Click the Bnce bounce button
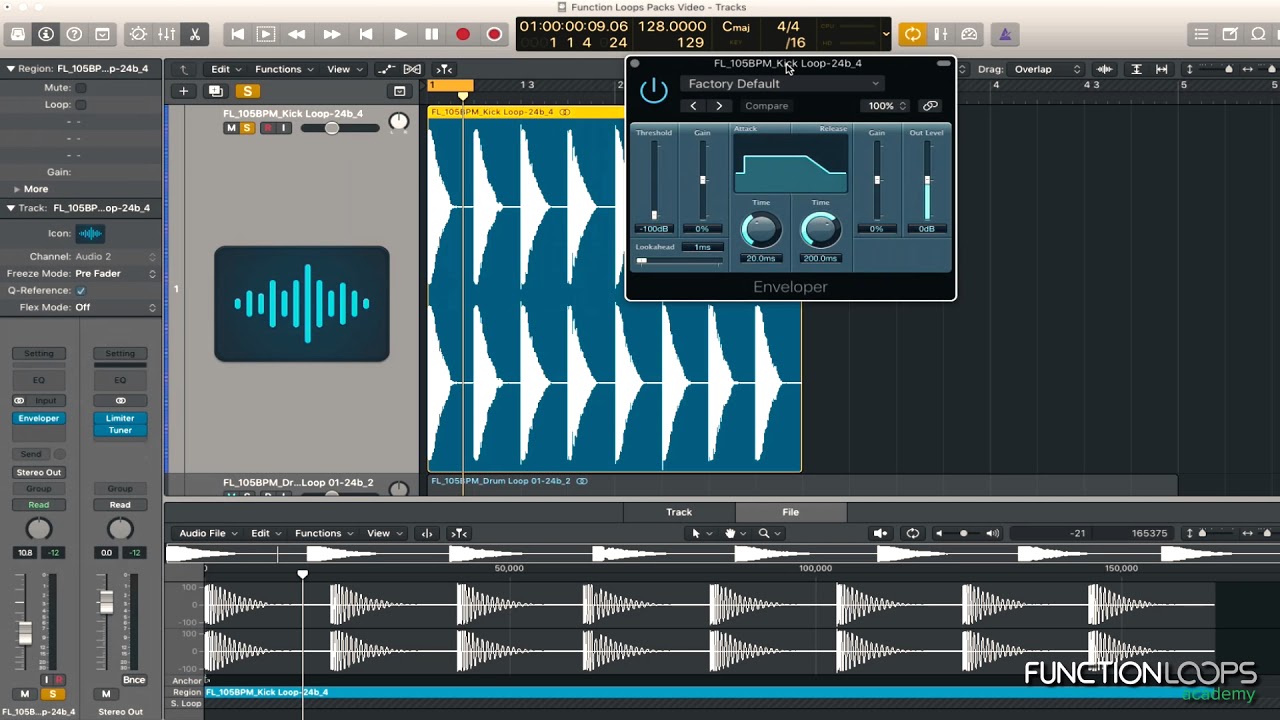 click(x=134, y=680)
